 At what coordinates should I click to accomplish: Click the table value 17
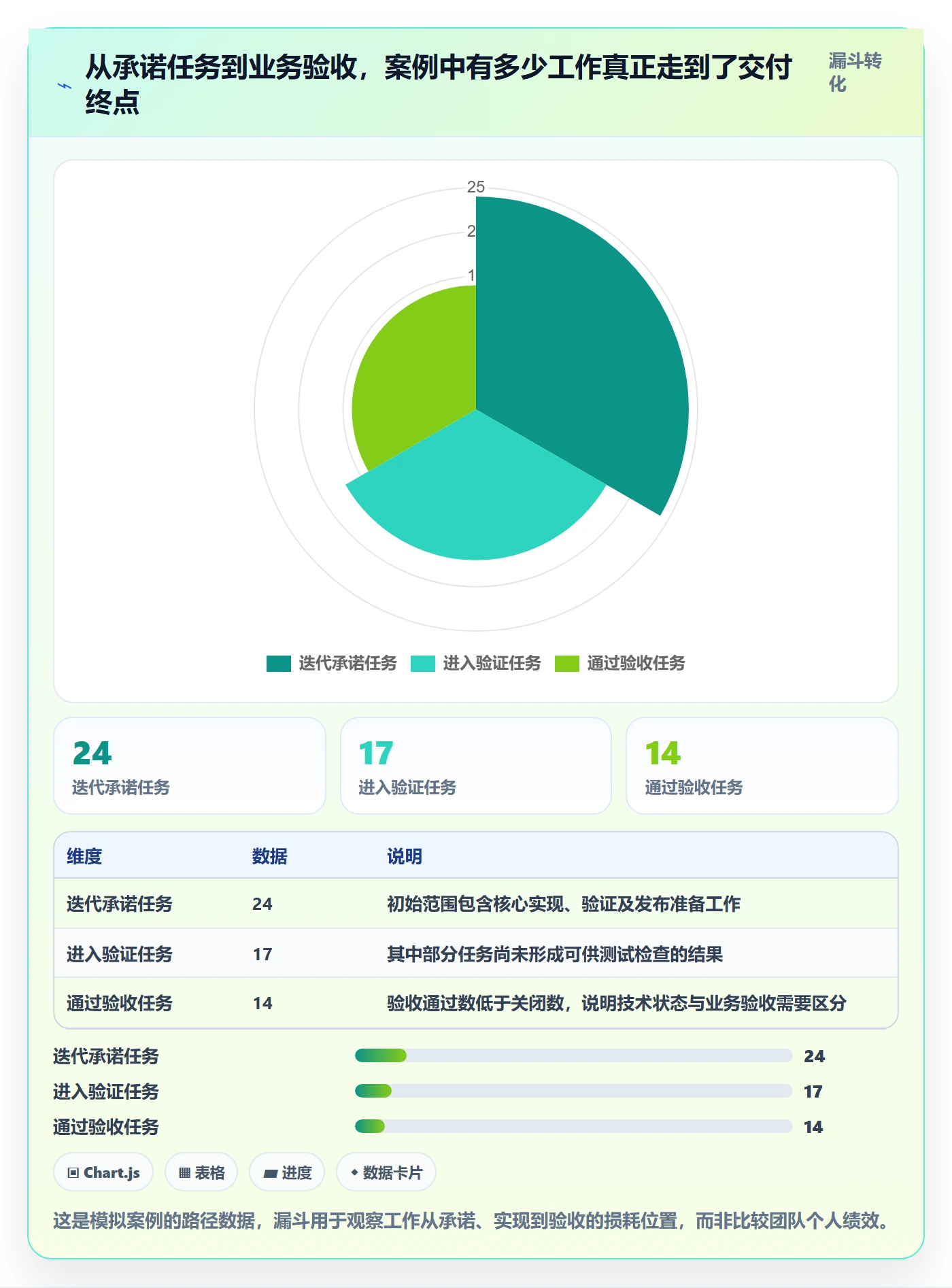pos(262,954)
